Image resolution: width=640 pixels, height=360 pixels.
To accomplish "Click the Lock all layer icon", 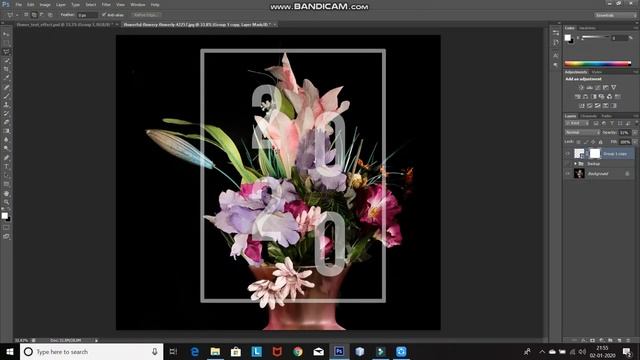I will (600, 142).
